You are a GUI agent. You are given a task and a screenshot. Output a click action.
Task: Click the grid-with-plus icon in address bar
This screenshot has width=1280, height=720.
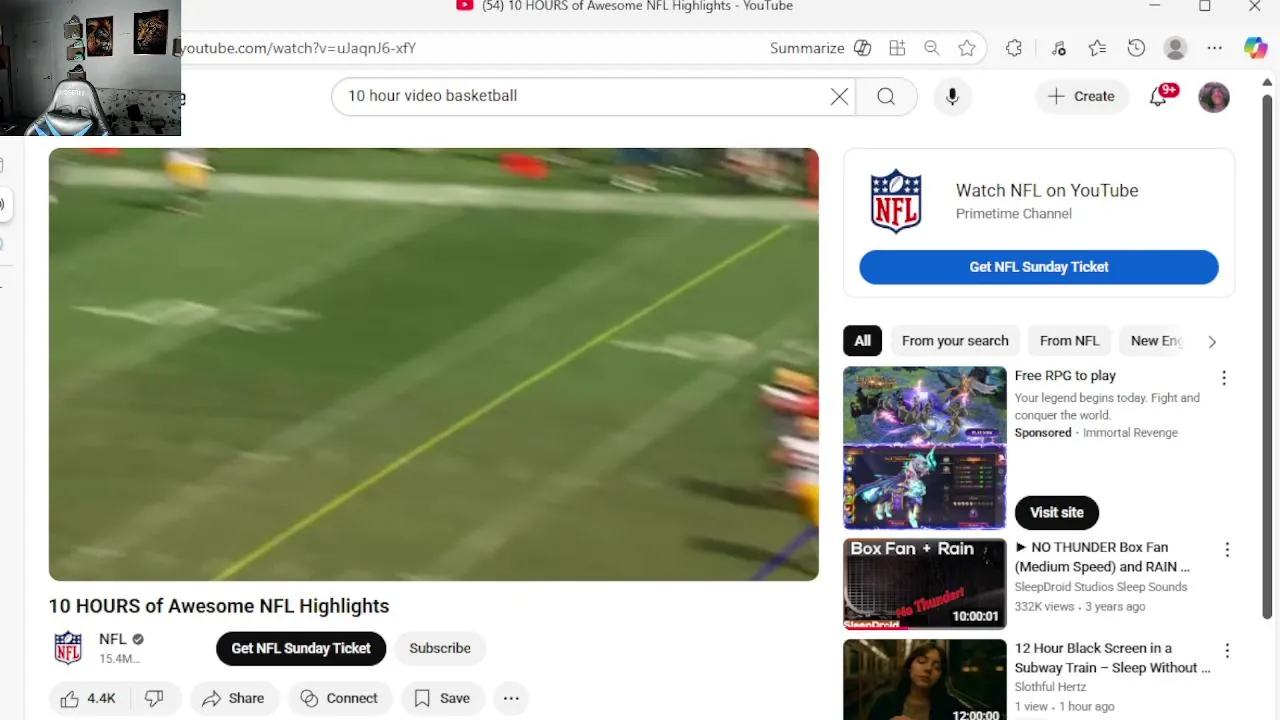click(x=897, y=48)
